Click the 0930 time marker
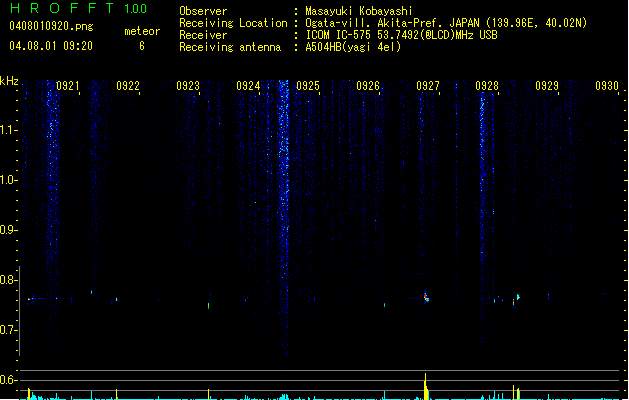The image size is (629, 400). [x=607, y=86]
